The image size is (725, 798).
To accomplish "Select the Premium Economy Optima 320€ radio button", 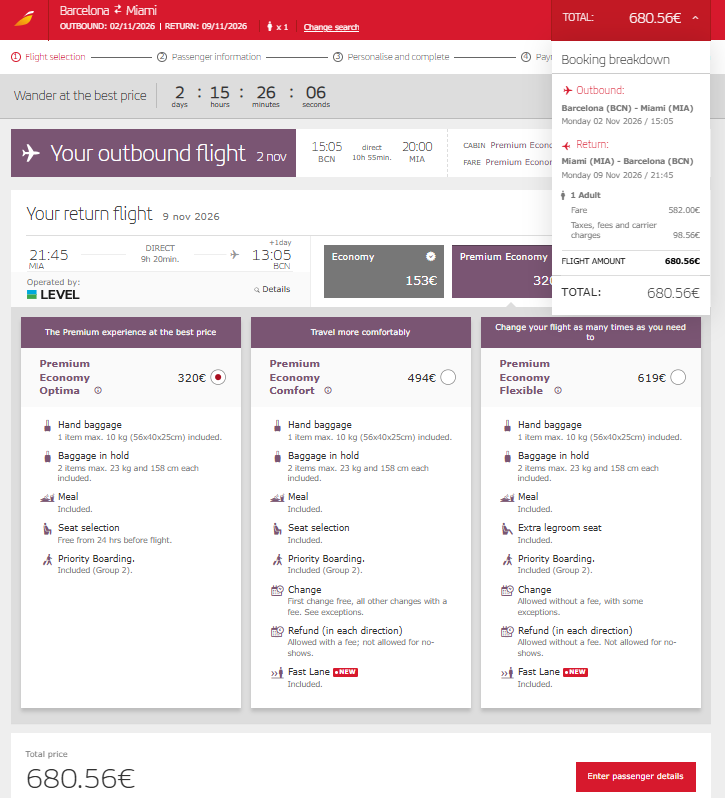I will click(218, 377).
